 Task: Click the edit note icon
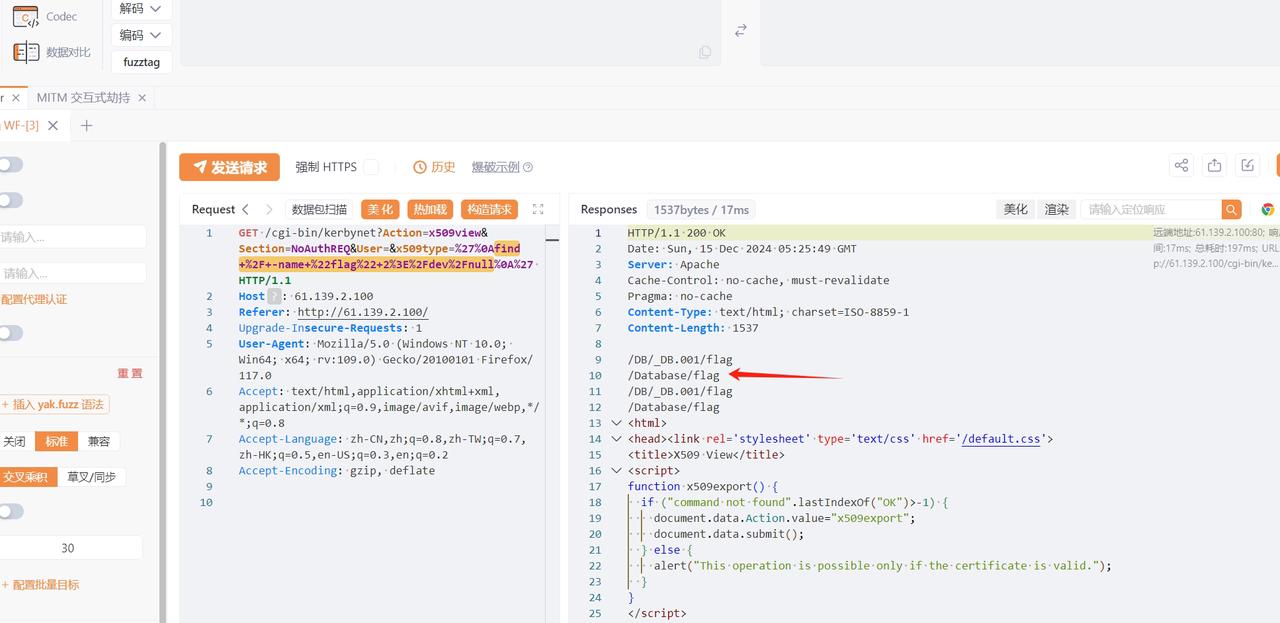point(1247,166)
